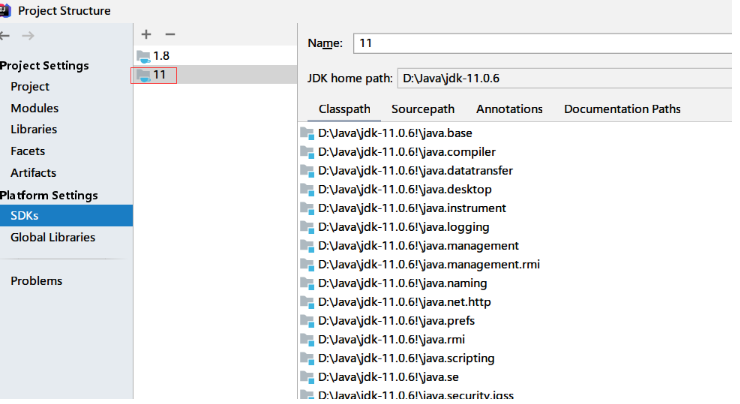Select the java.prefs classpath row
740x404 pixels.
coord(516,321)
